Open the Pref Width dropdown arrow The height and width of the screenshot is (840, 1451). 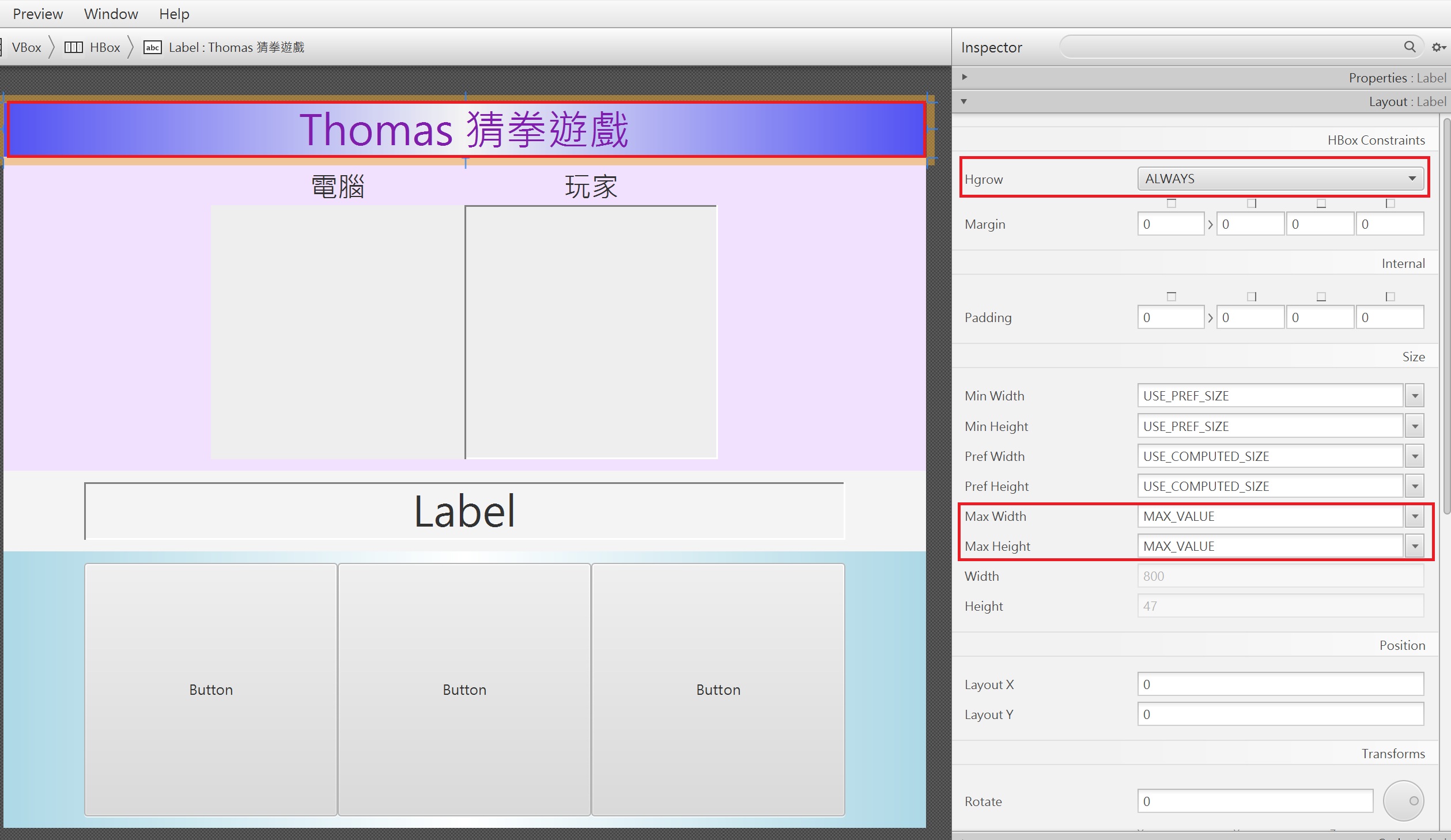(x=1415, y=456)
